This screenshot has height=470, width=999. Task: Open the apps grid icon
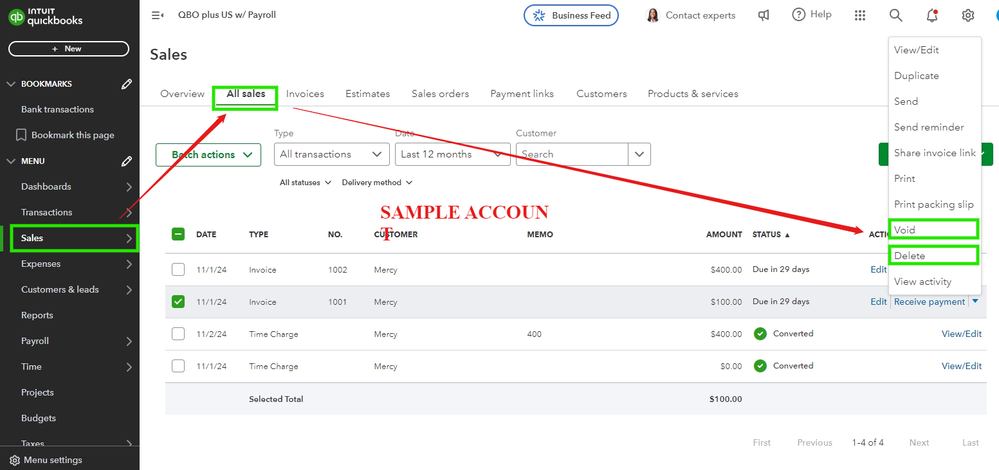pos(859,15)
